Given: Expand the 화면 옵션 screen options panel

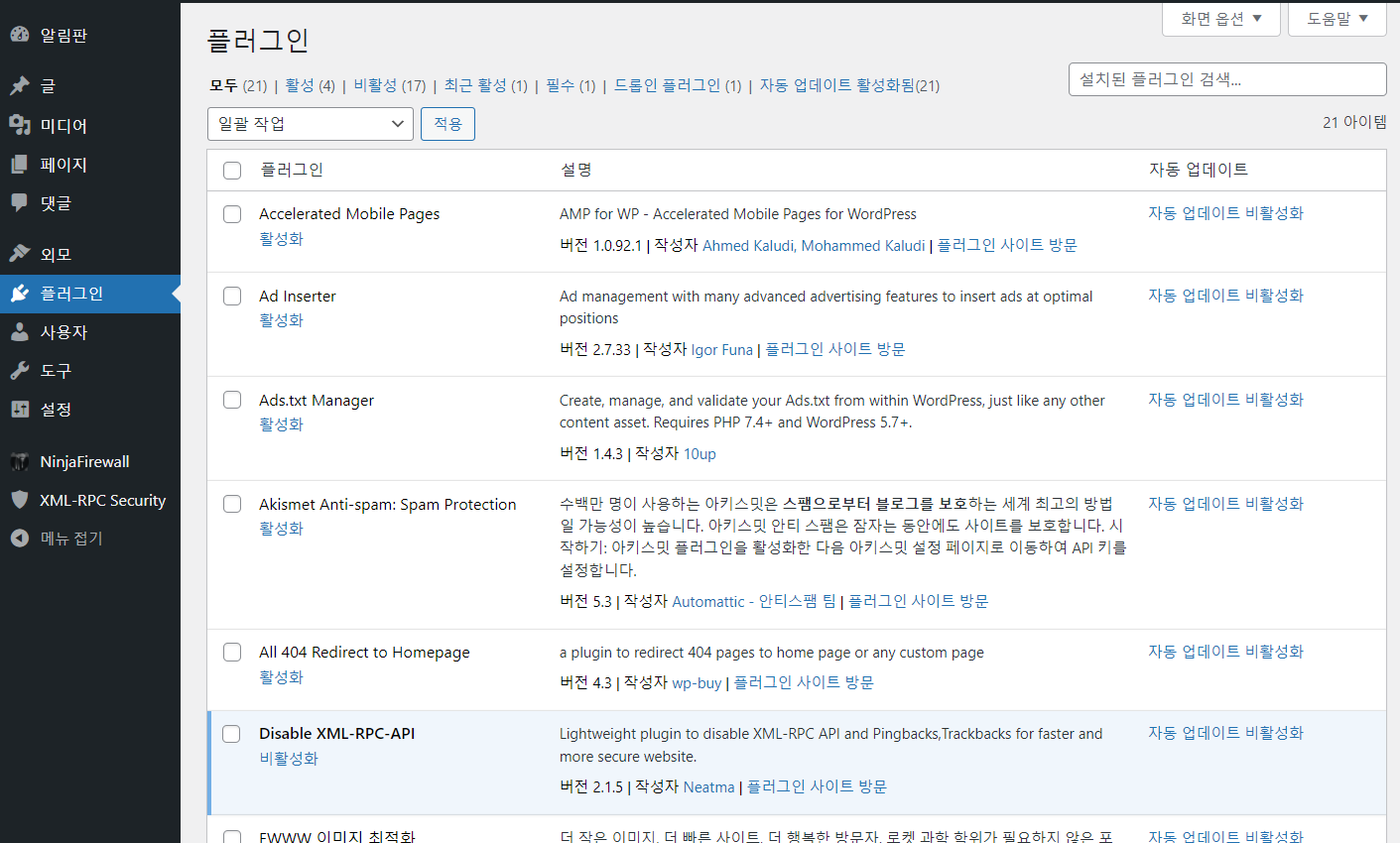Looking at the screenshot, I should [x=1221, y=19].
